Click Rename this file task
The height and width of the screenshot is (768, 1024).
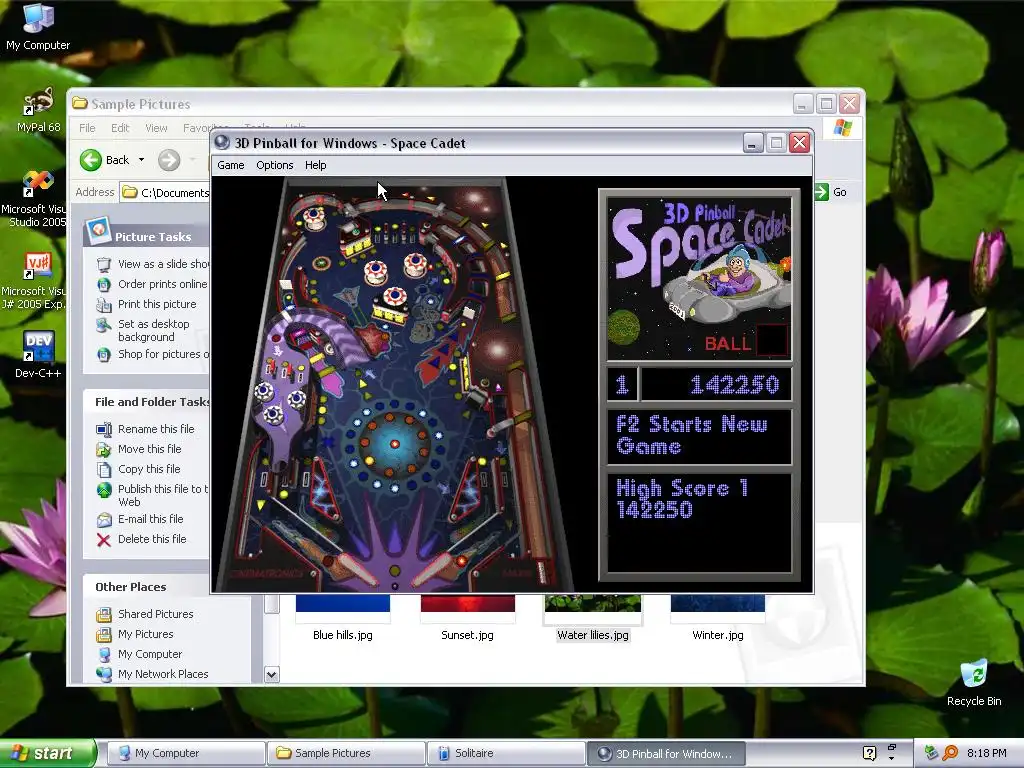coord(156,429)
